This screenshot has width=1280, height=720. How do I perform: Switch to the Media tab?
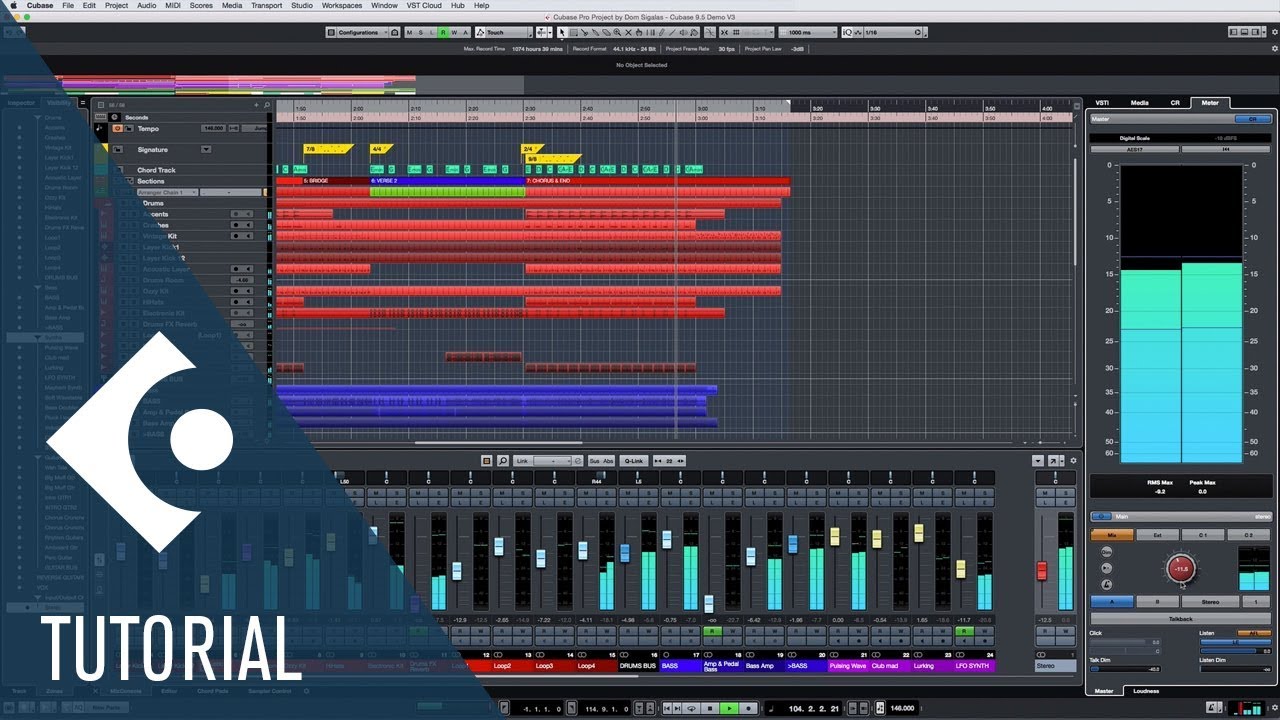(1139, 102)
